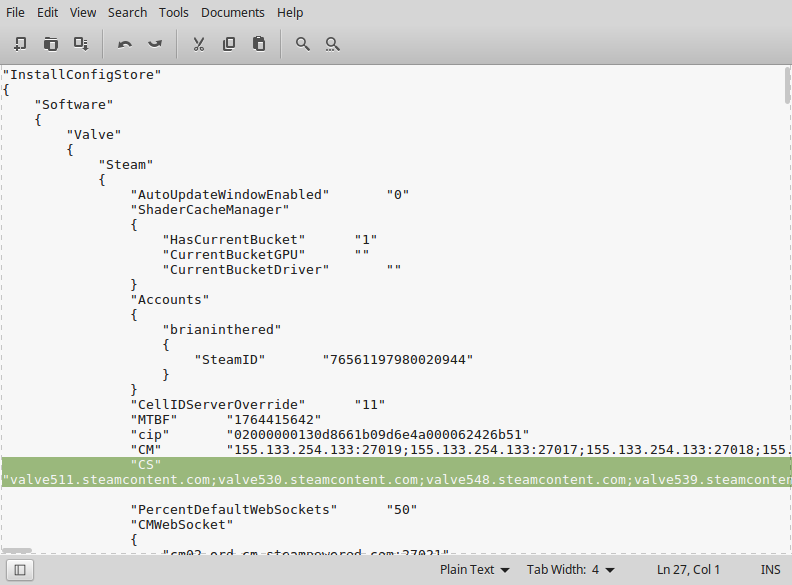Click the "50" value of PercentDefaultWebSockets
Viewport: 792px width, 585px height.
402,510
